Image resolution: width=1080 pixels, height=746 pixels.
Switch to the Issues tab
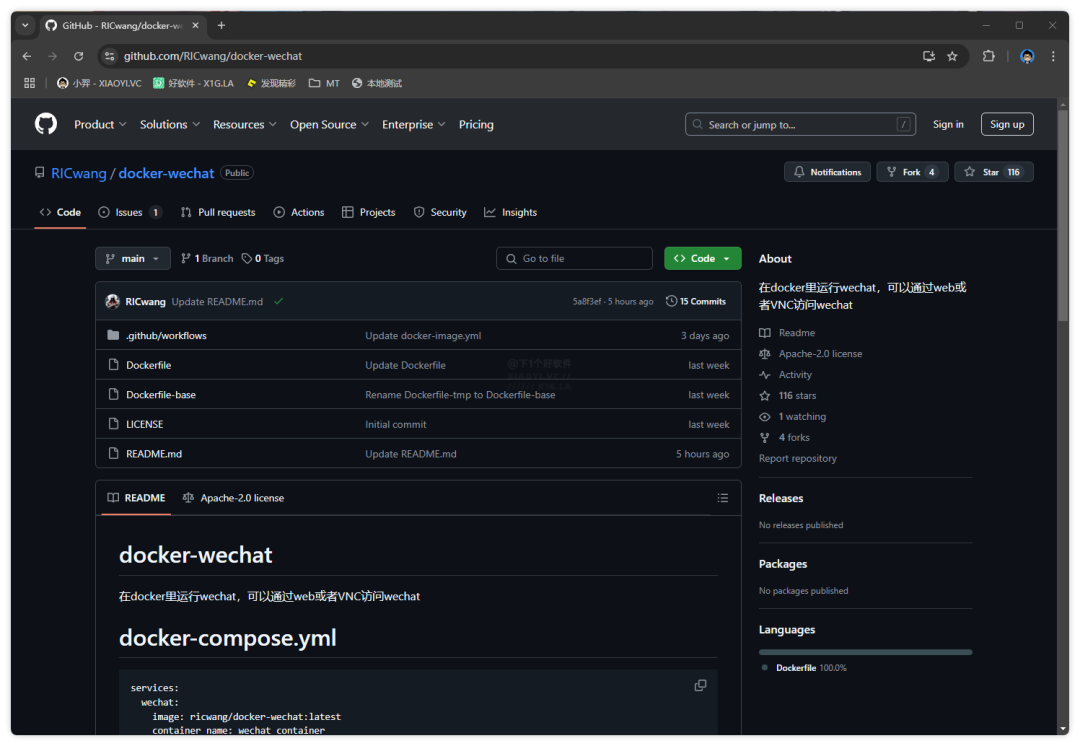129,212
